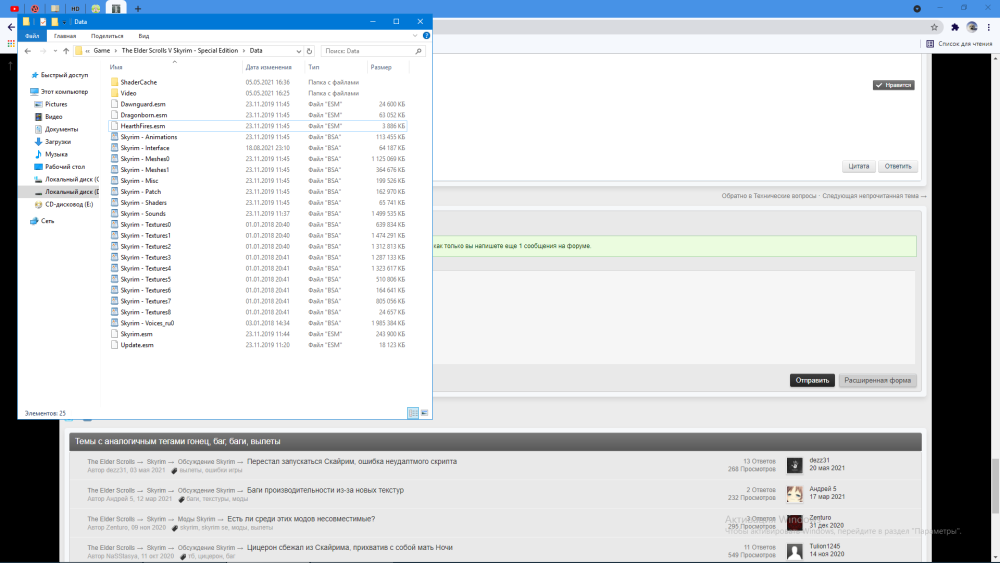Select Видео in navigation pane
The height and width of the screenshot is (563, 1000).
coord(48,117)
